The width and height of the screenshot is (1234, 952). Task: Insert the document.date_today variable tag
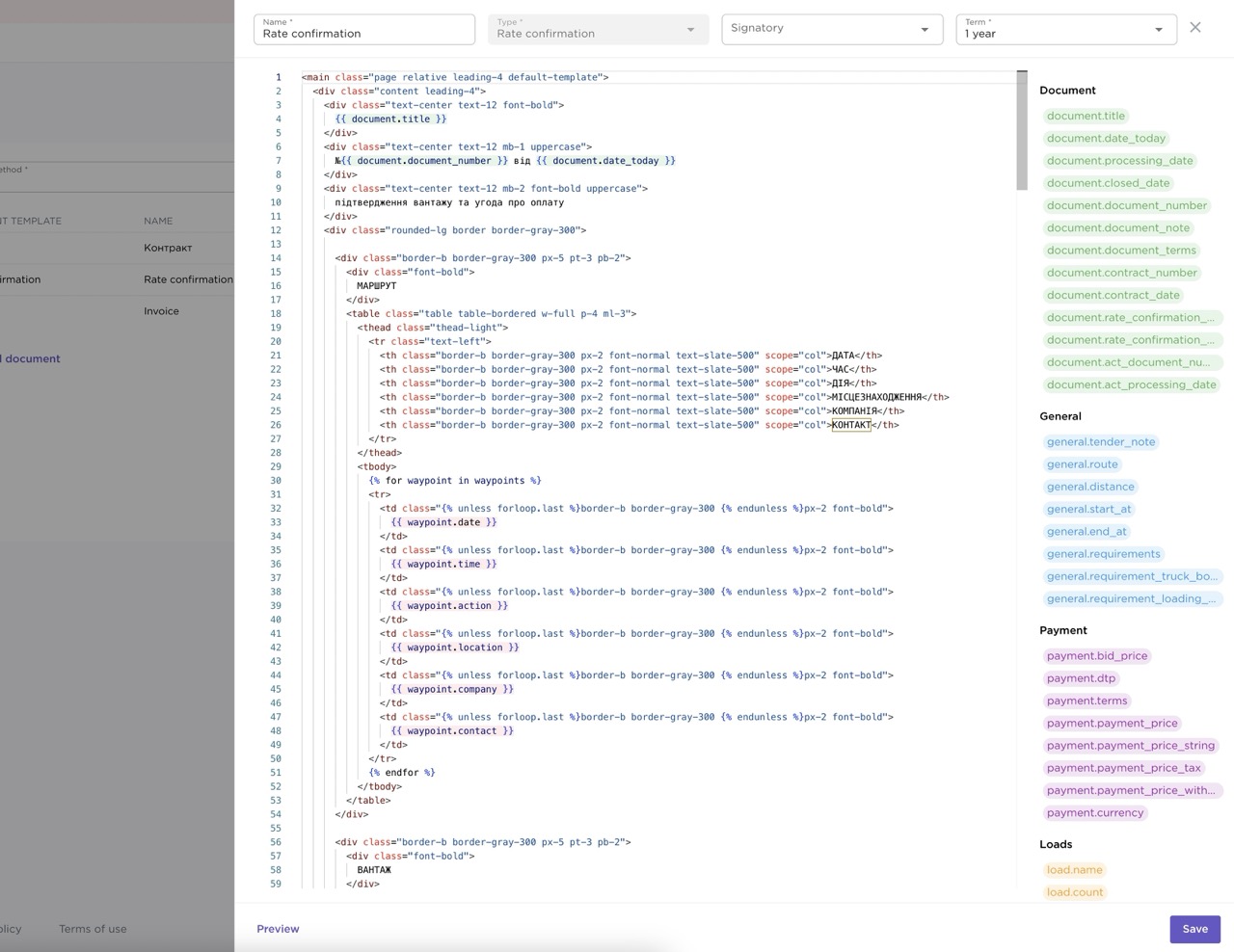point(1106,138)
